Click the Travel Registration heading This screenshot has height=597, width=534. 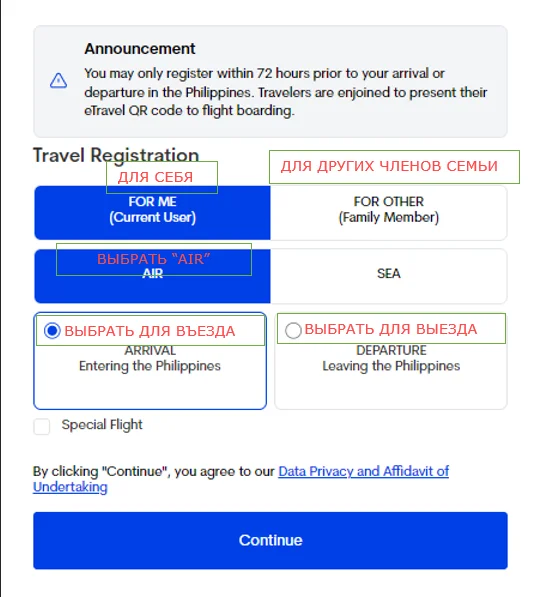[x=116, y=155]
